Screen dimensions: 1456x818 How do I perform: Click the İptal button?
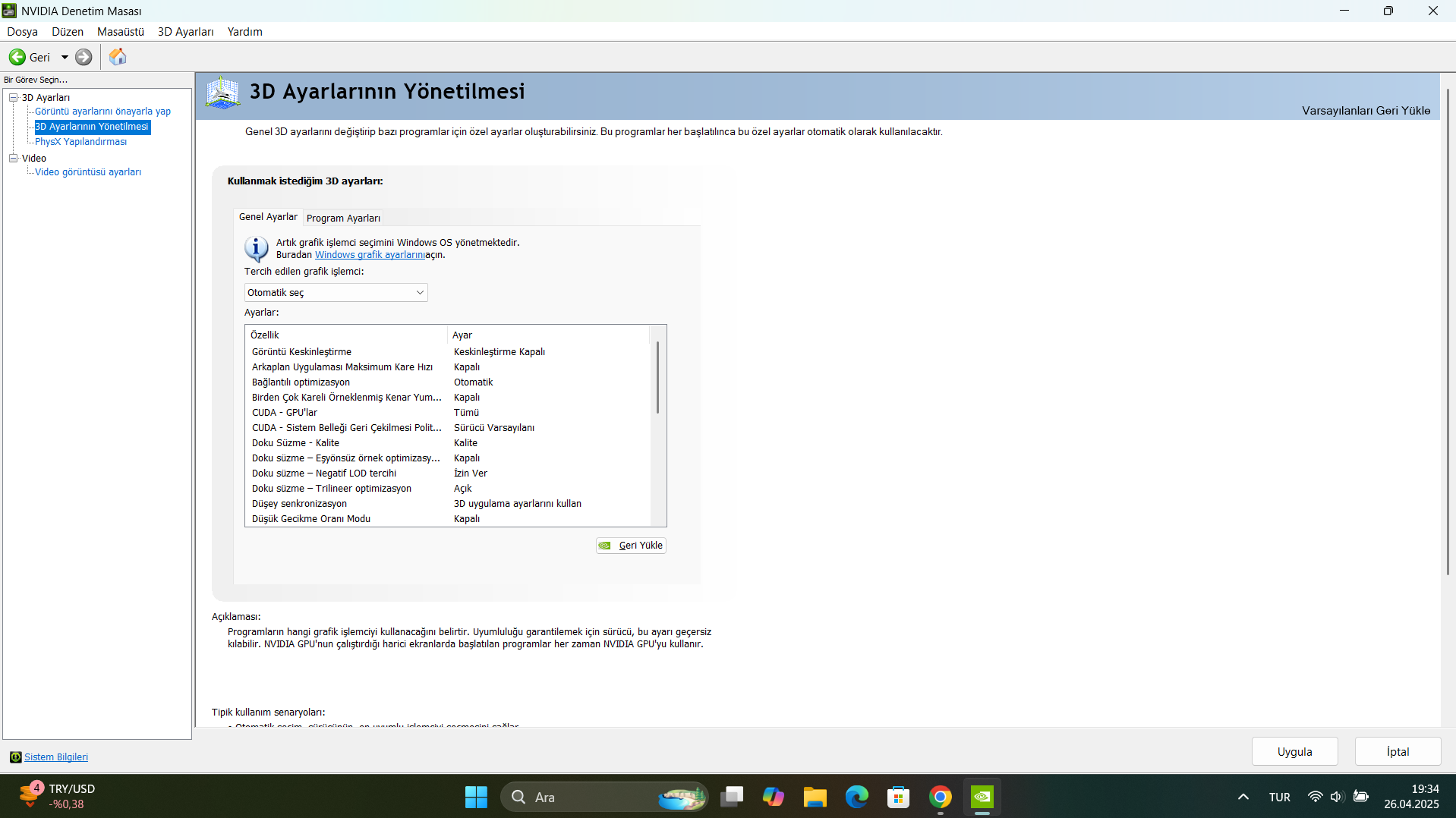point(1398,752)
